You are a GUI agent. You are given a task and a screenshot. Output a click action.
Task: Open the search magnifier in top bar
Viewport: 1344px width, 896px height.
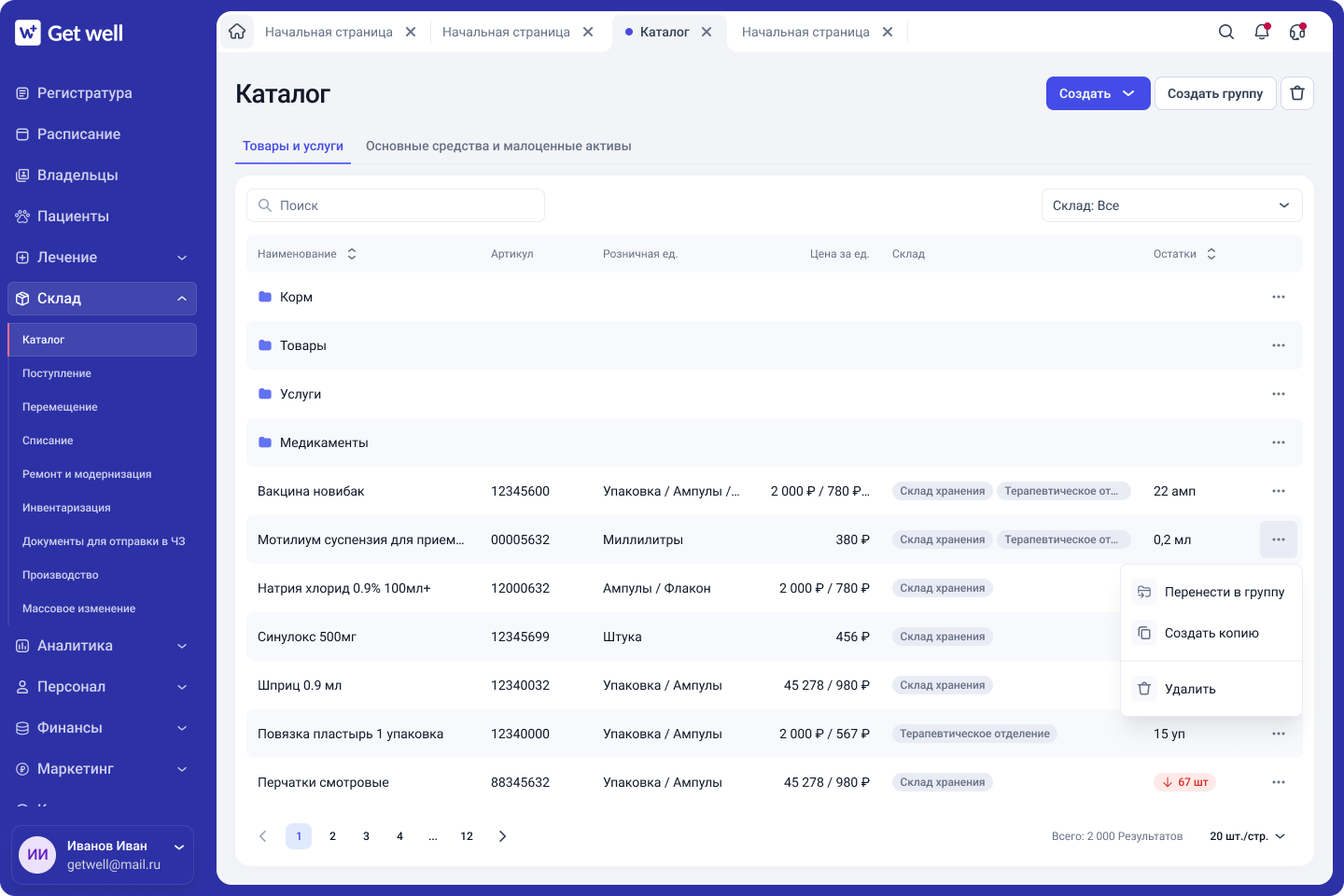click(x=1226, y=32)
